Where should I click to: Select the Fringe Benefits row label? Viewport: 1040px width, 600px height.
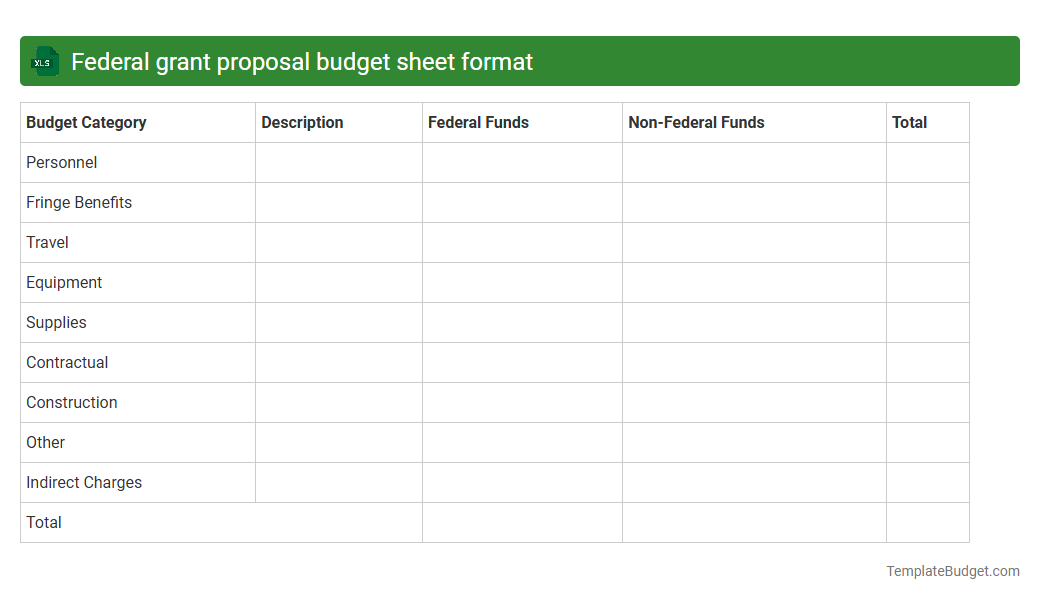pos(78,202)
